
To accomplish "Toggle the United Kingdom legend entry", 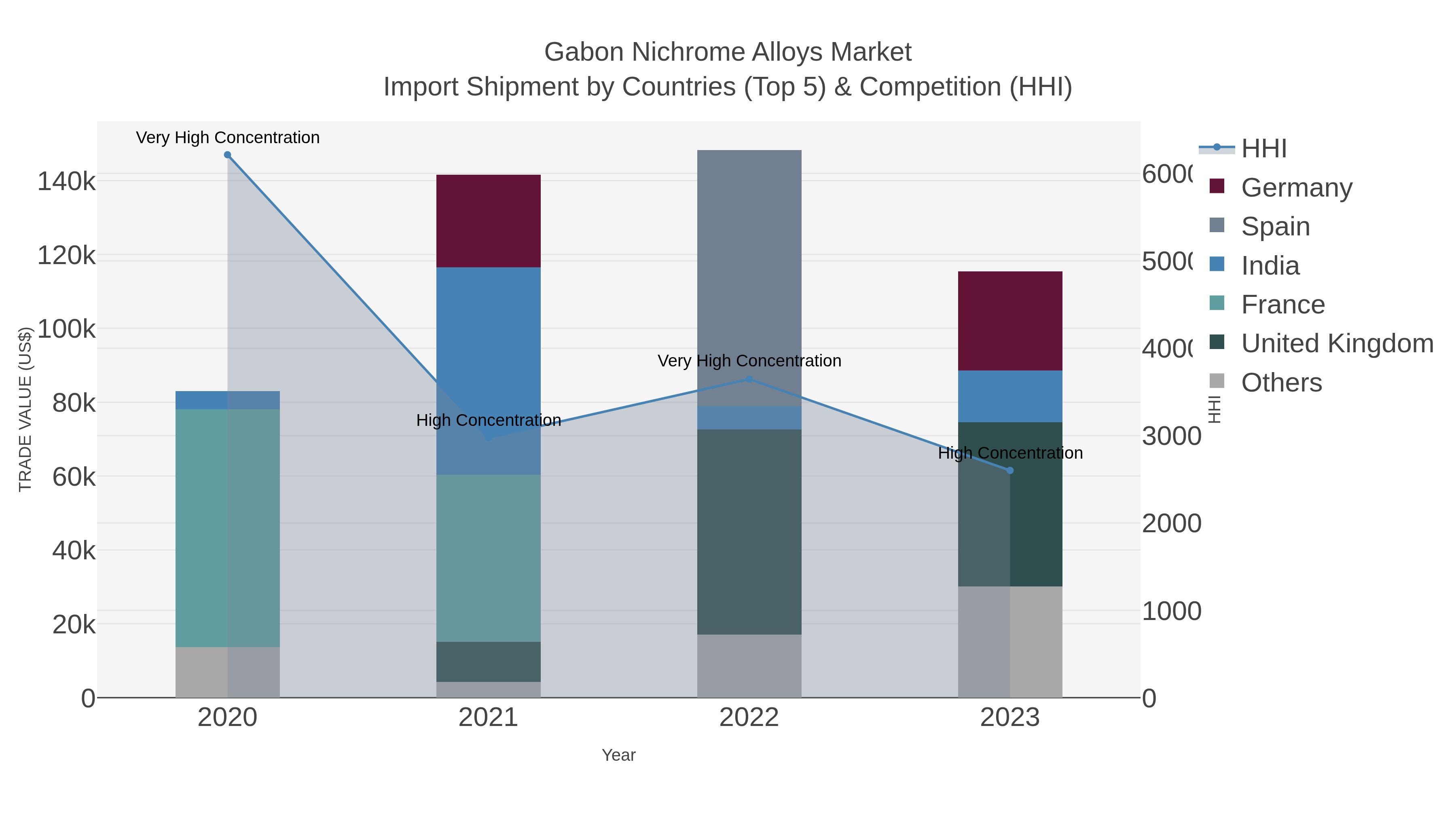I will 1321,343.
